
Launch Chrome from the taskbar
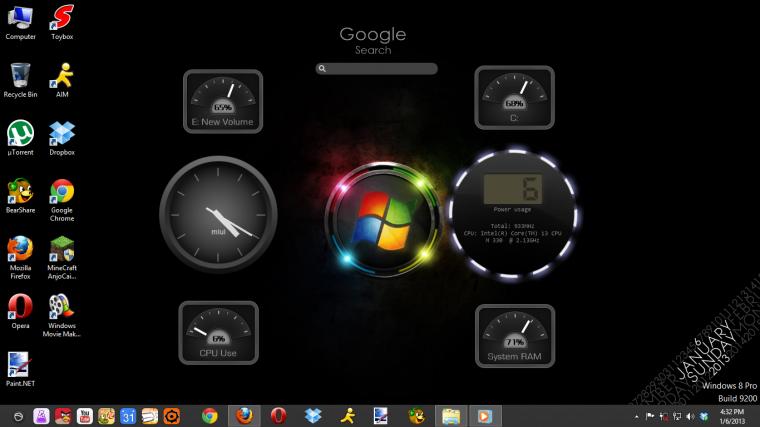point(209,416)
